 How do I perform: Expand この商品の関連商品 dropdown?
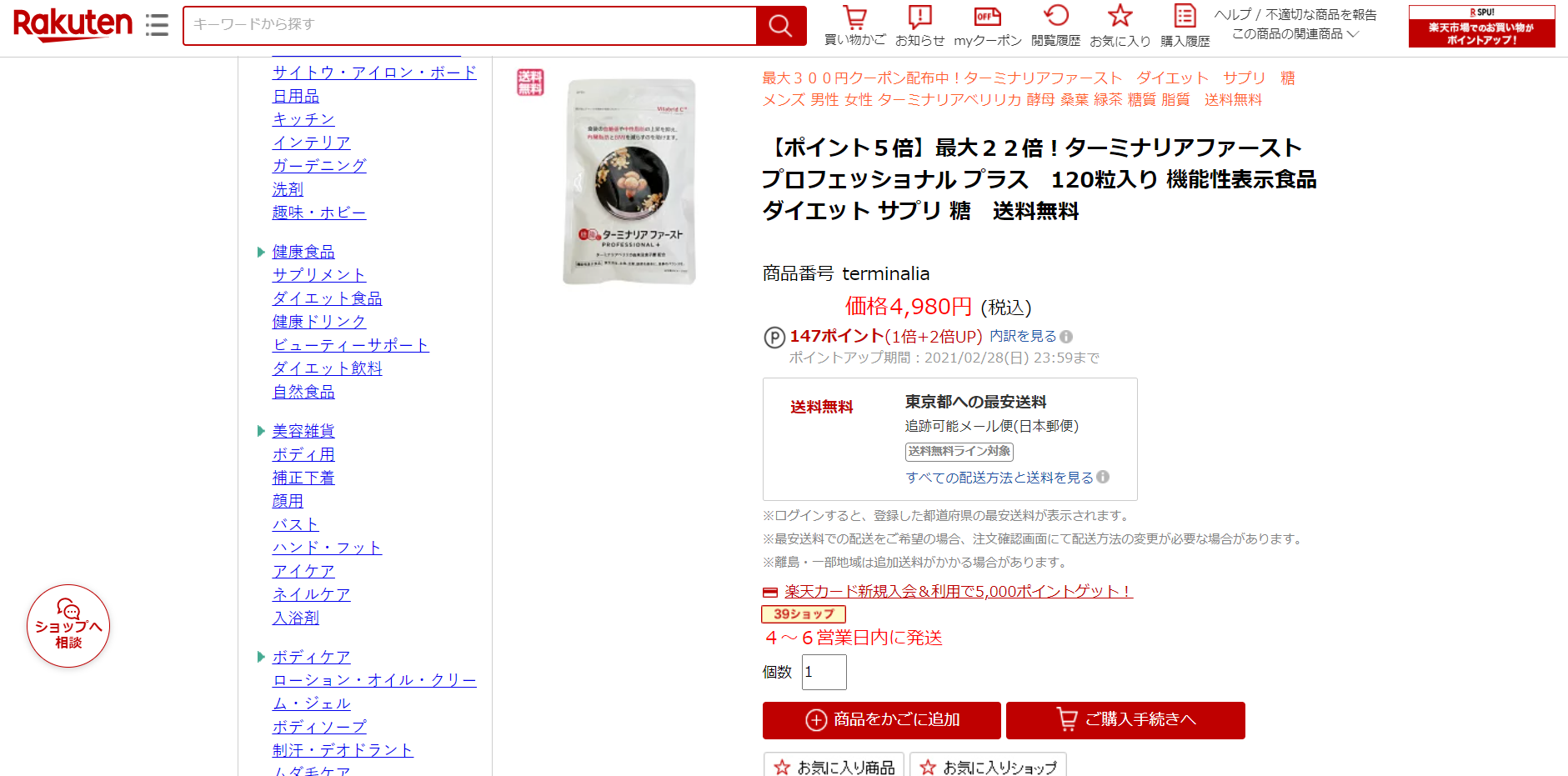click(1295, 34)
